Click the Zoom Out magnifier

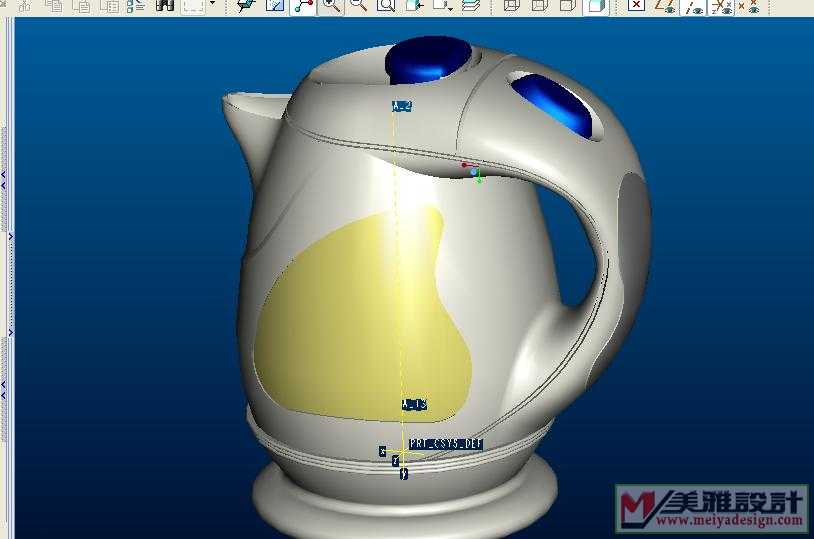[x=358, y=5]
